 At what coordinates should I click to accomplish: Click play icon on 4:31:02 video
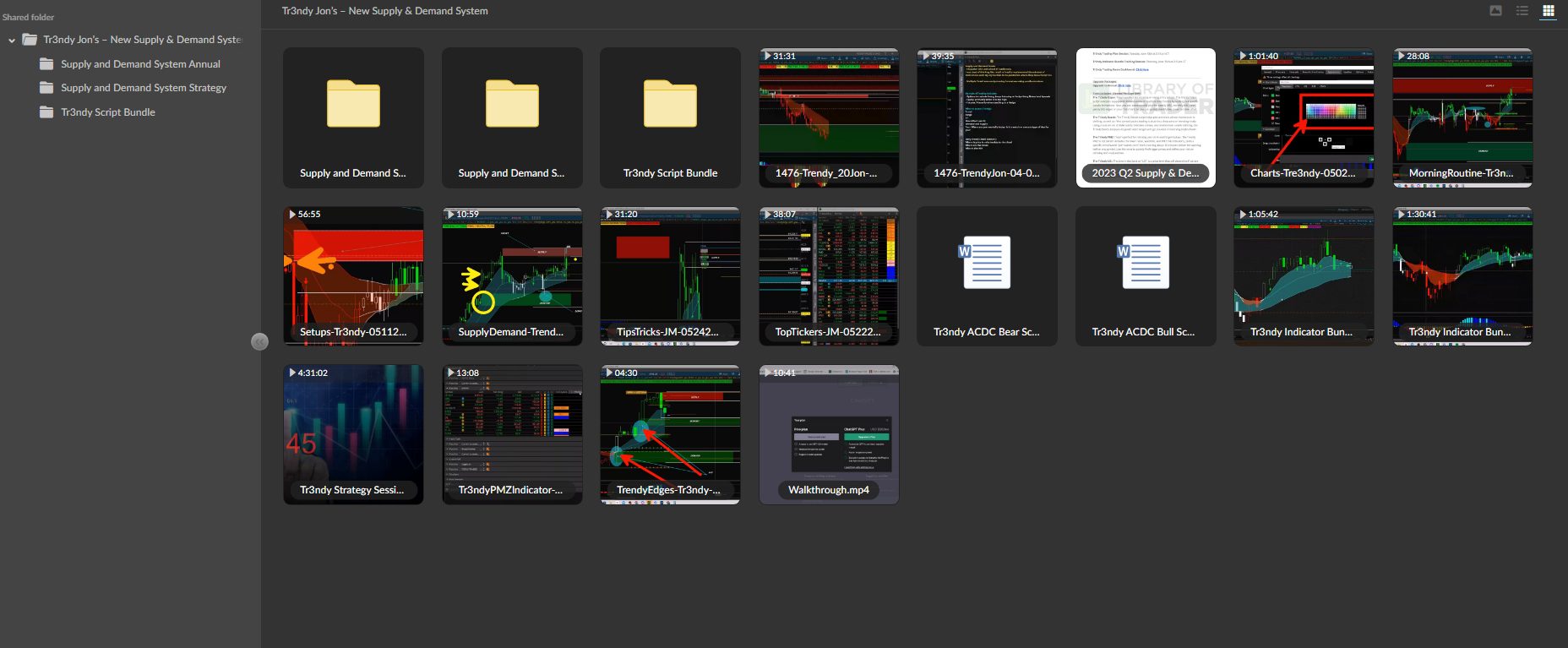coord(292,373)
